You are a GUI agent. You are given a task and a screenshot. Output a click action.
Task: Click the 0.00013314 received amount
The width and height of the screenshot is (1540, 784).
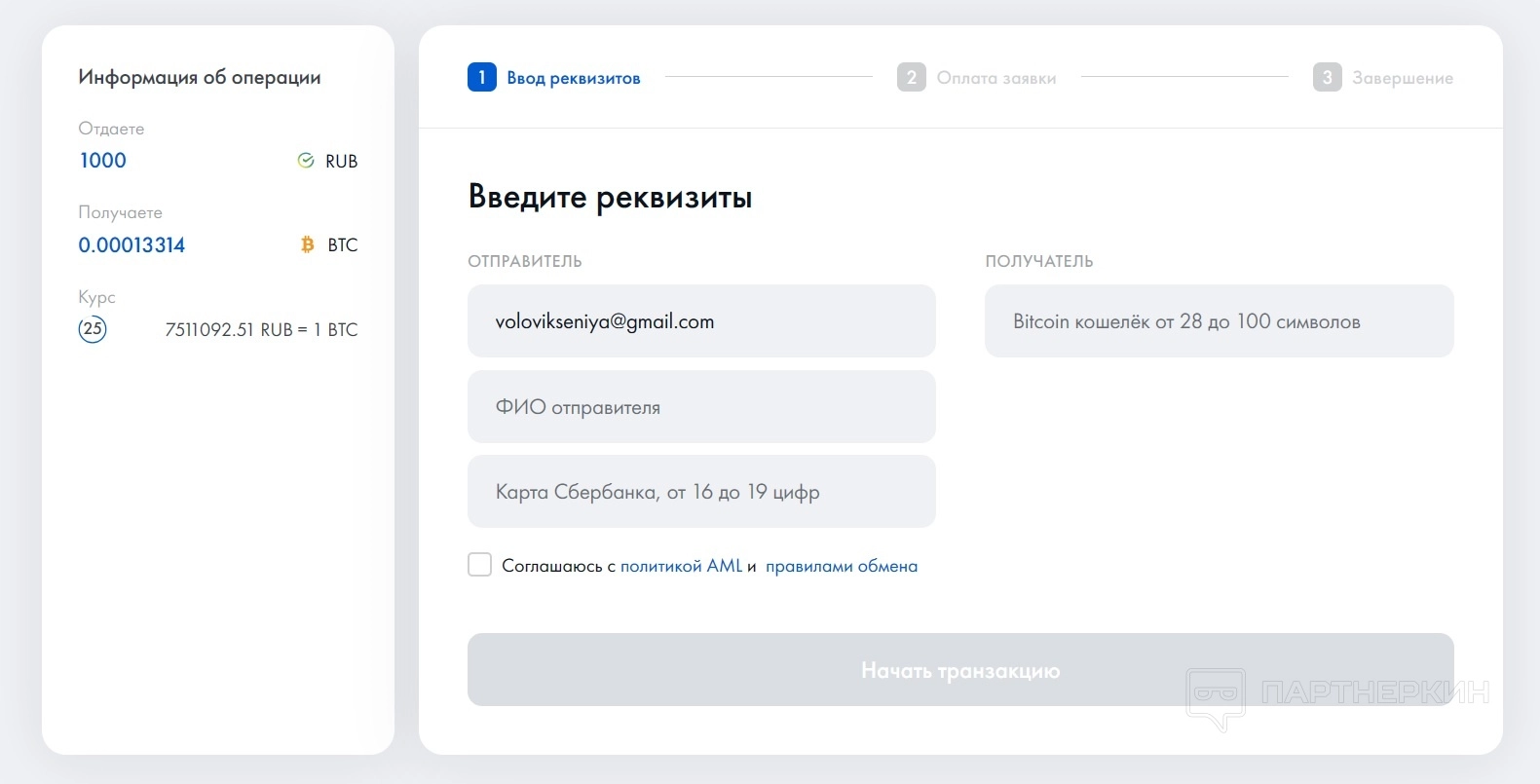point(131,245)
